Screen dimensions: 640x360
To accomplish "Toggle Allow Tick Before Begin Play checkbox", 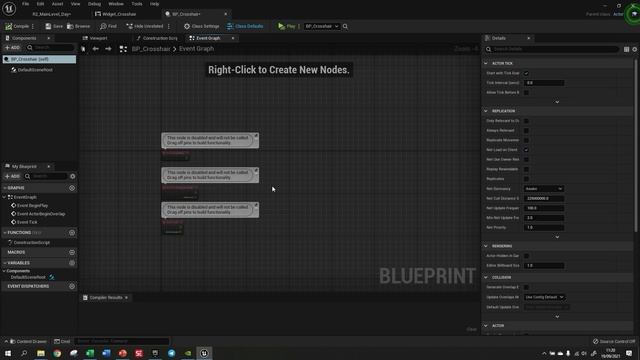I will 526,93.
